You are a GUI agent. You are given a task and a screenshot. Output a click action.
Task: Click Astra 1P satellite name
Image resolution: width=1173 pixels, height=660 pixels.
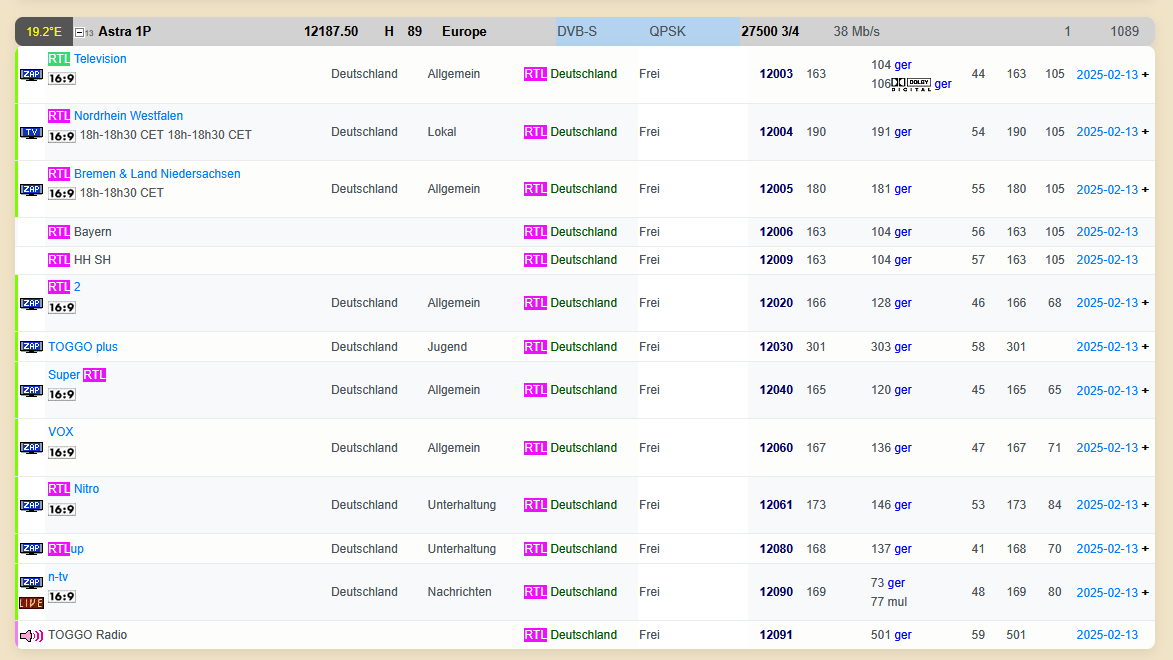[x=125, y=31]
